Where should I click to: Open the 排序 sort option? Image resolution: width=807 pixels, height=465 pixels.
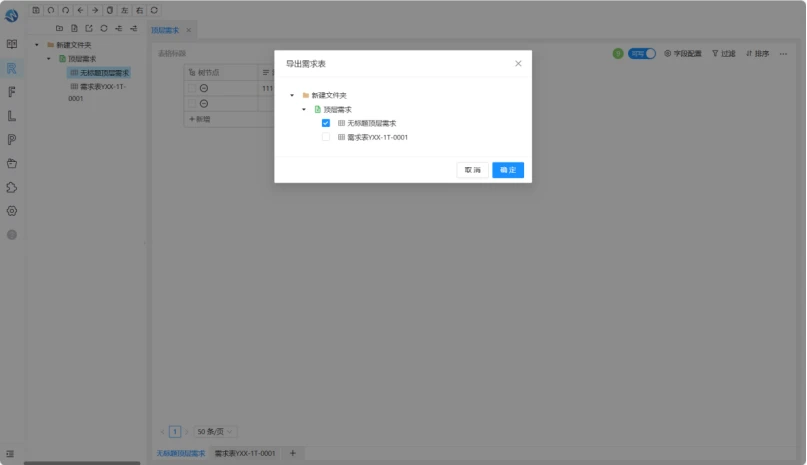(x=758, y=54)
